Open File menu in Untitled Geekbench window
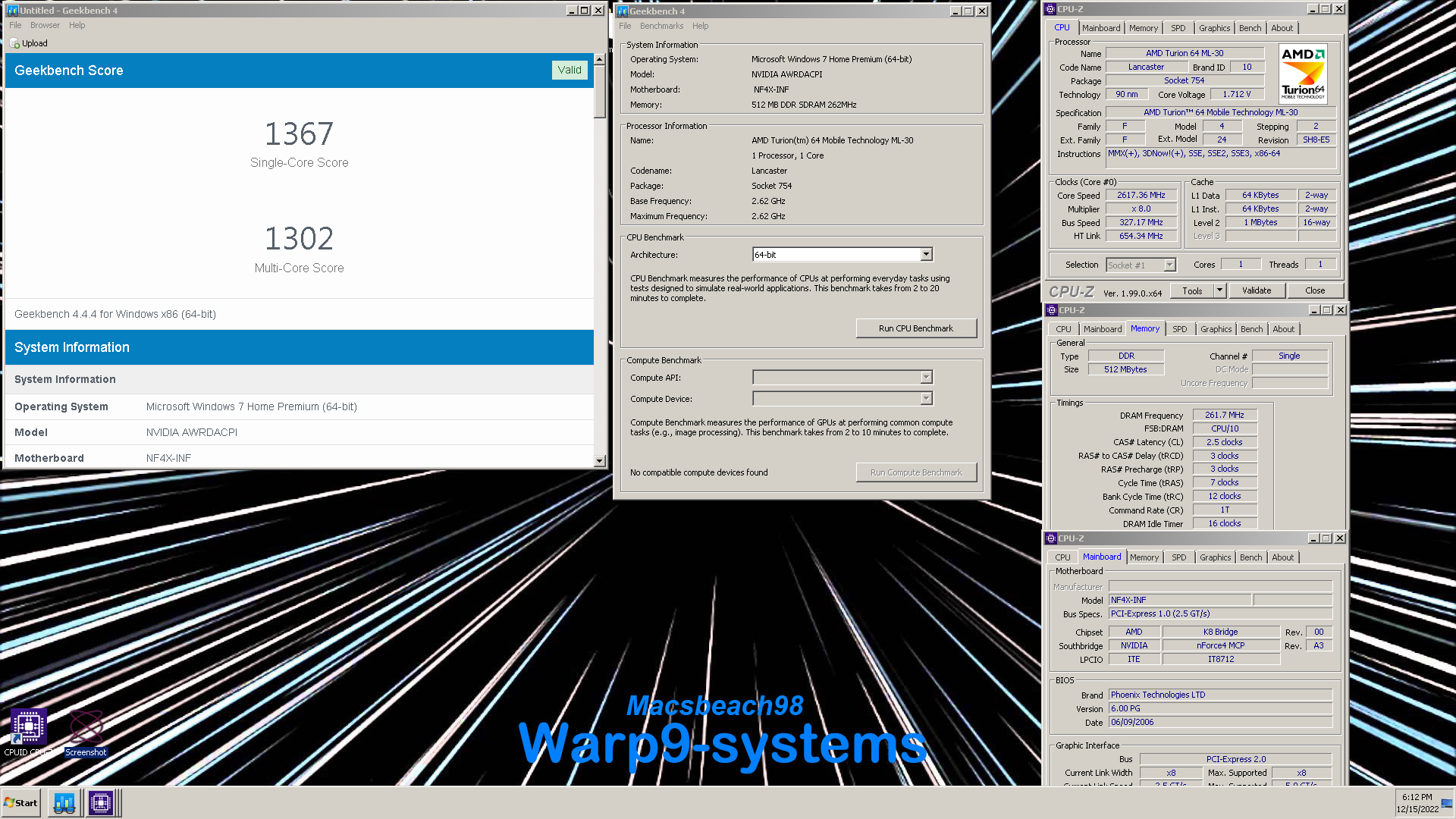 point(15,25)
